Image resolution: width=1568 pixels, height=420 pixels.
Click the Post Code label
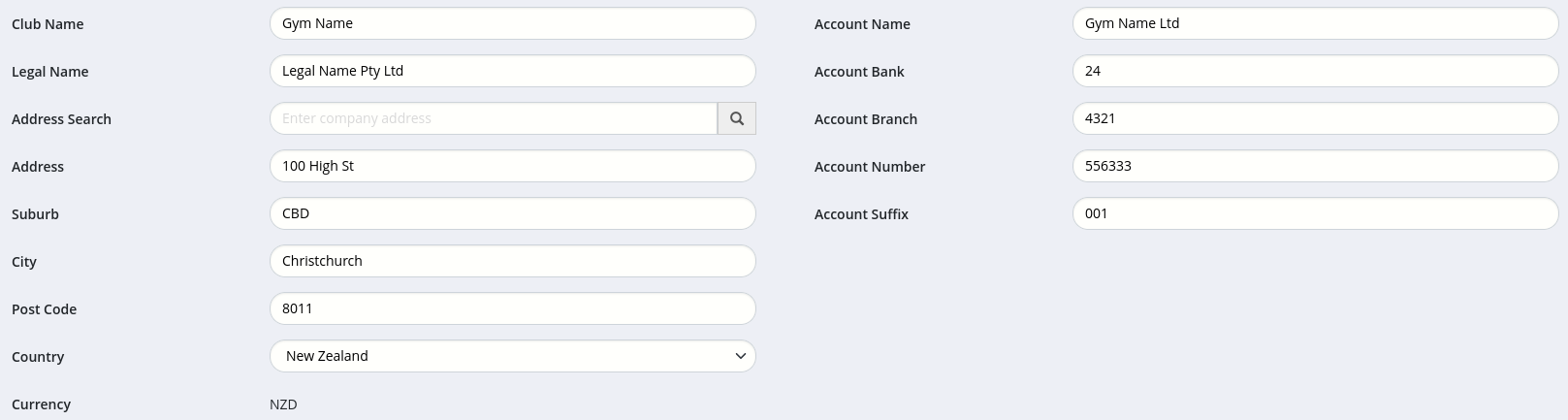(x=44, y=309)
